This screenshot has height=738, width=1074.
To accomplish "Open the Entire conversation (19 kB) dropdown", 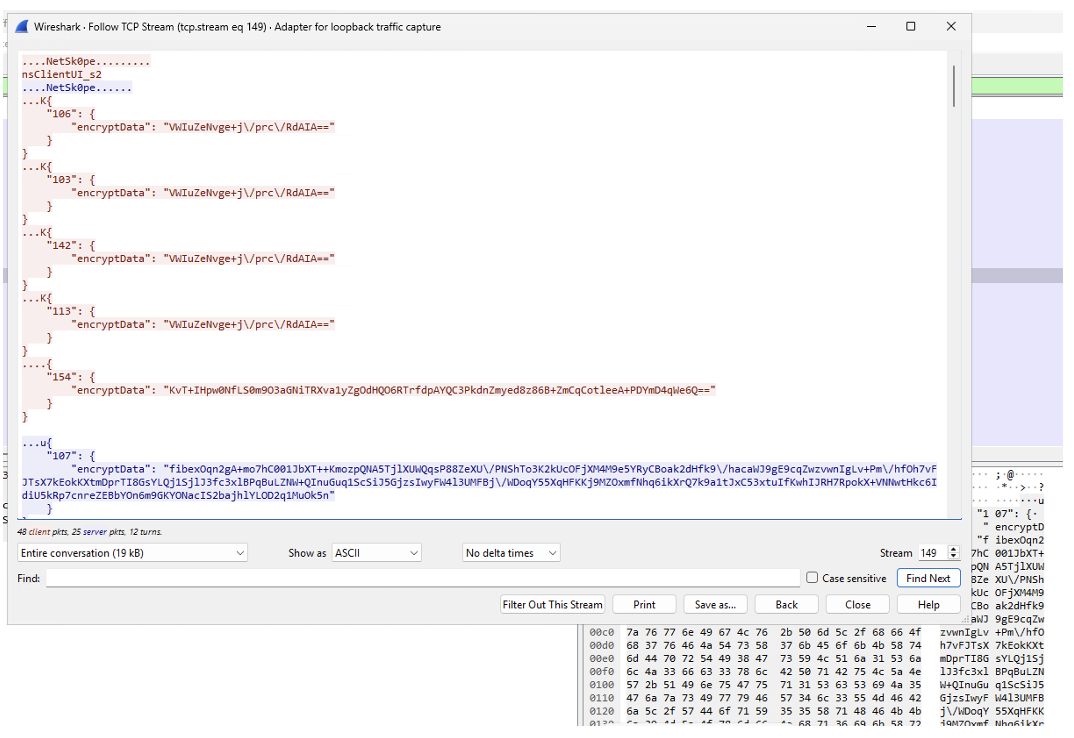I will coord(132,553).
